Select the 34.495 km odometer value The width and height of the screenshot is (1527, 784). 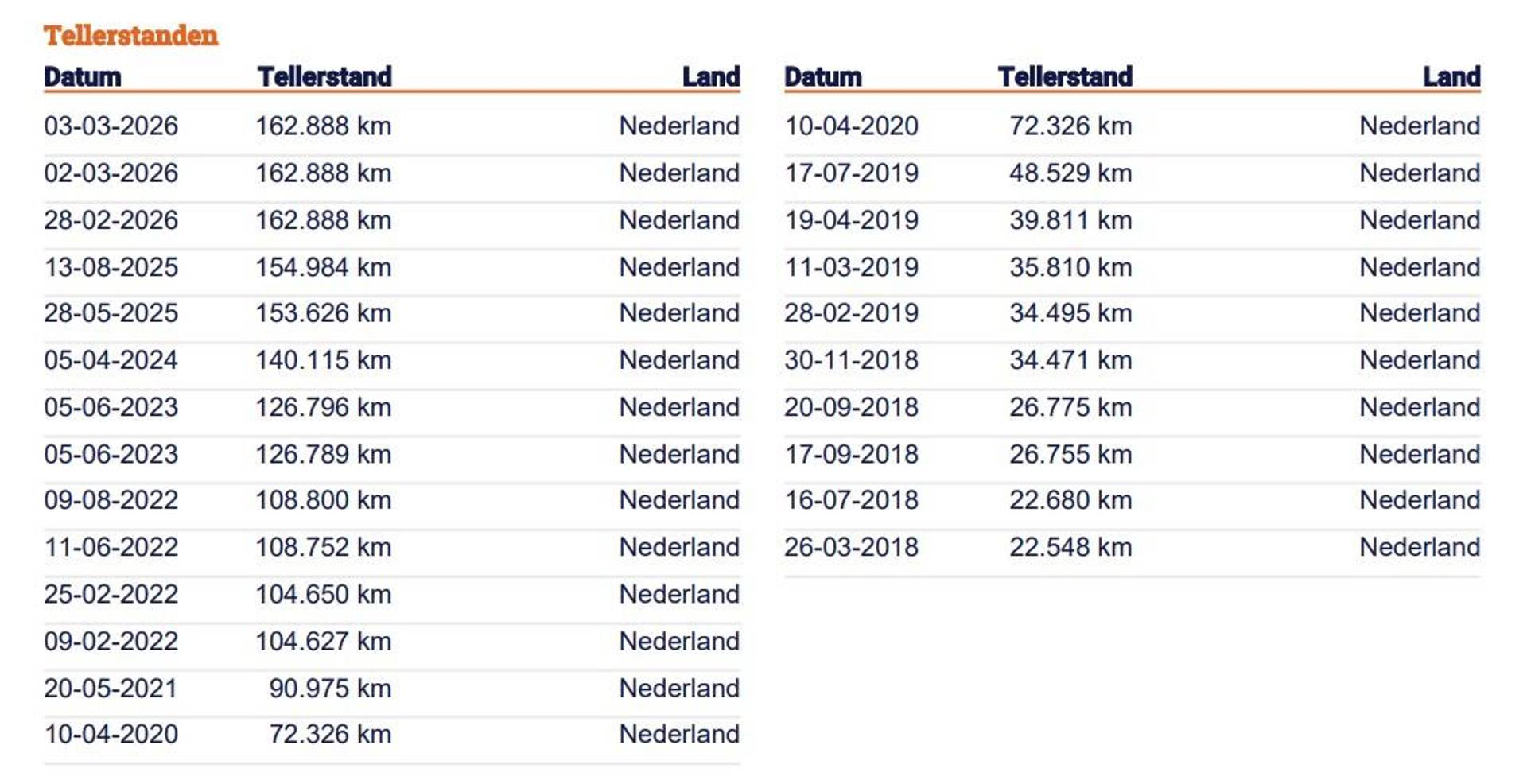1070,313
